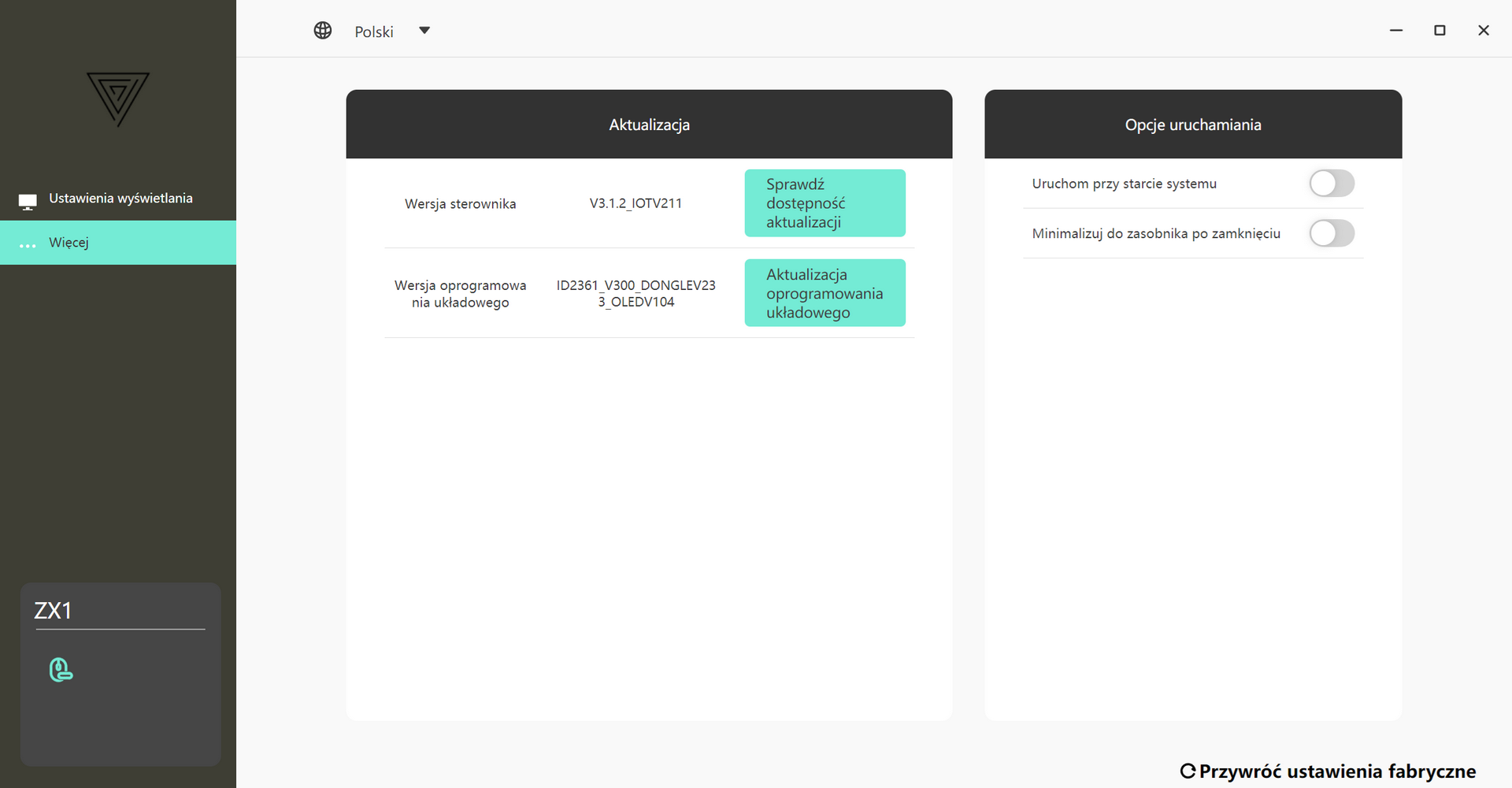Screen dimensions: 1512x788
Task: Click the circular reset arrow icon
Action: pyautogui.click(x=1188, y=771)
